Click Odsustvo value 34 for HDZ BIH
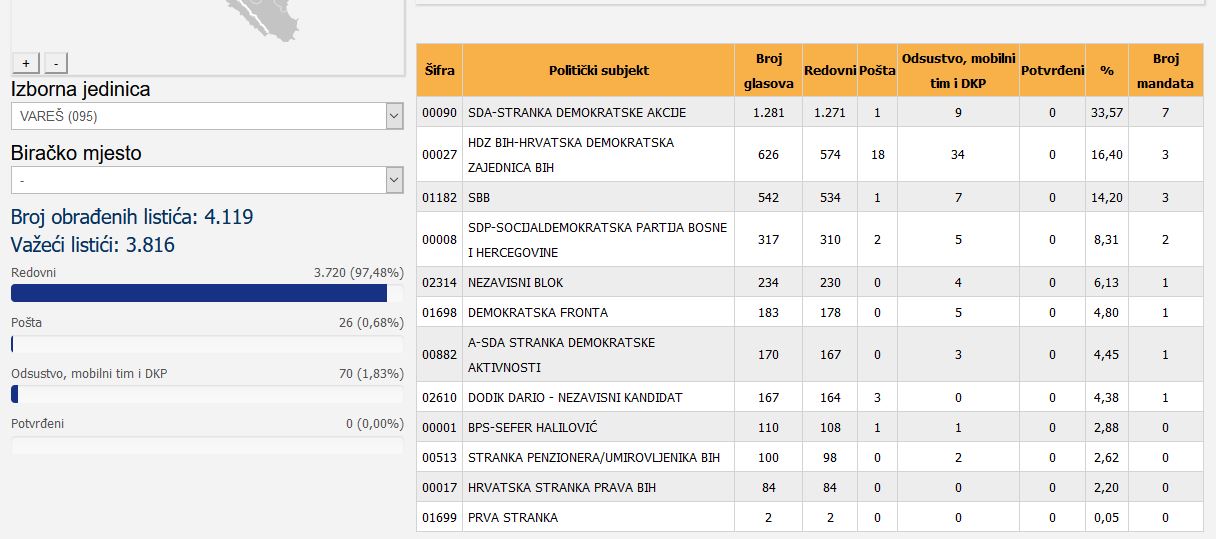 958,155
